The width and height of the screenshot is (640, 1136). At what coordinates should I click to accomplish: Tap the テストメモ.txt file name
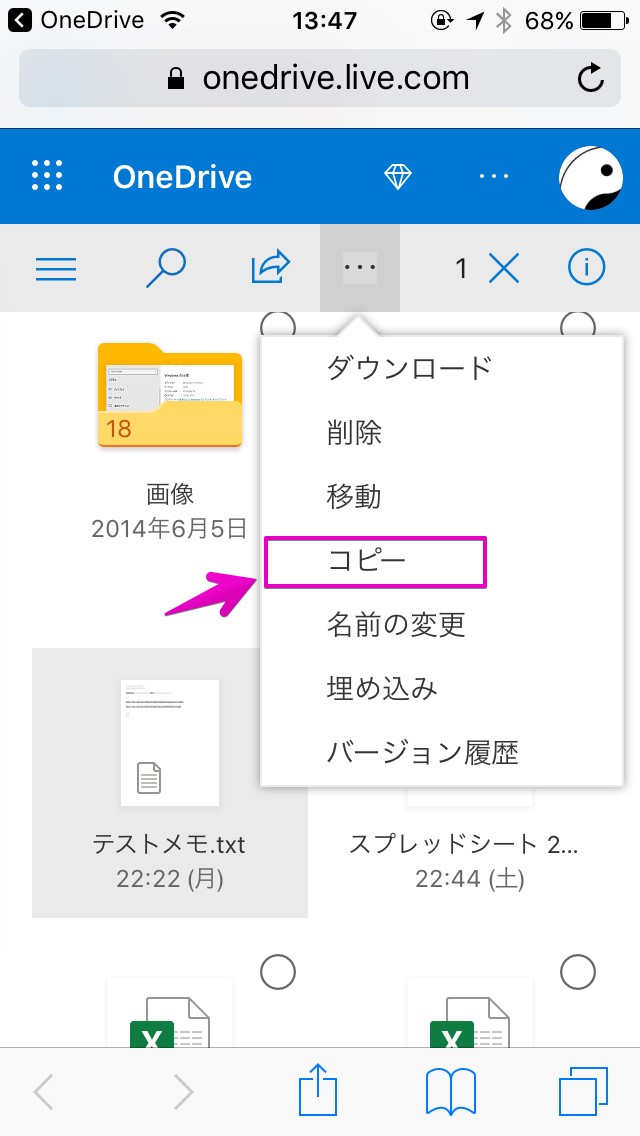[x=169, y=844]
